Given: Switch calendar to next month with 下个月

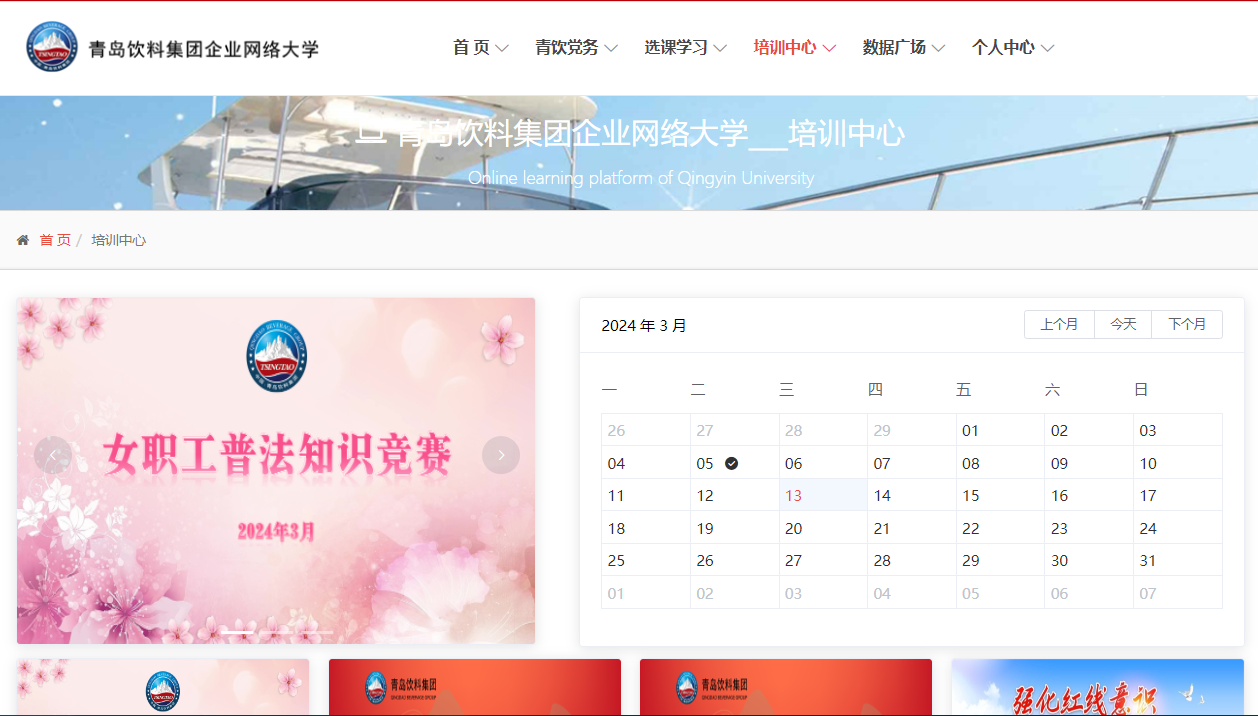Looking at the screenshot, I should click(x=1187, y=324).
